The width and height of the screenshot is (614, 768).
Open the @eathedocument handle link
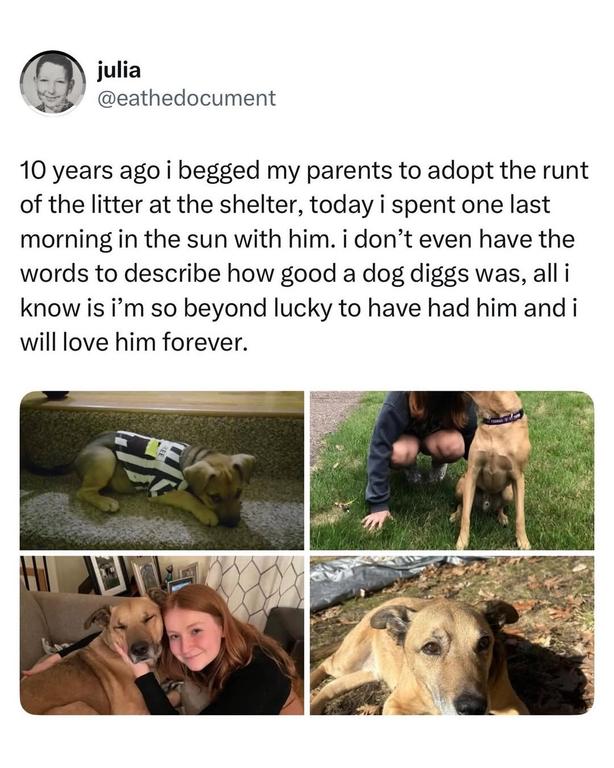point(187,98)
